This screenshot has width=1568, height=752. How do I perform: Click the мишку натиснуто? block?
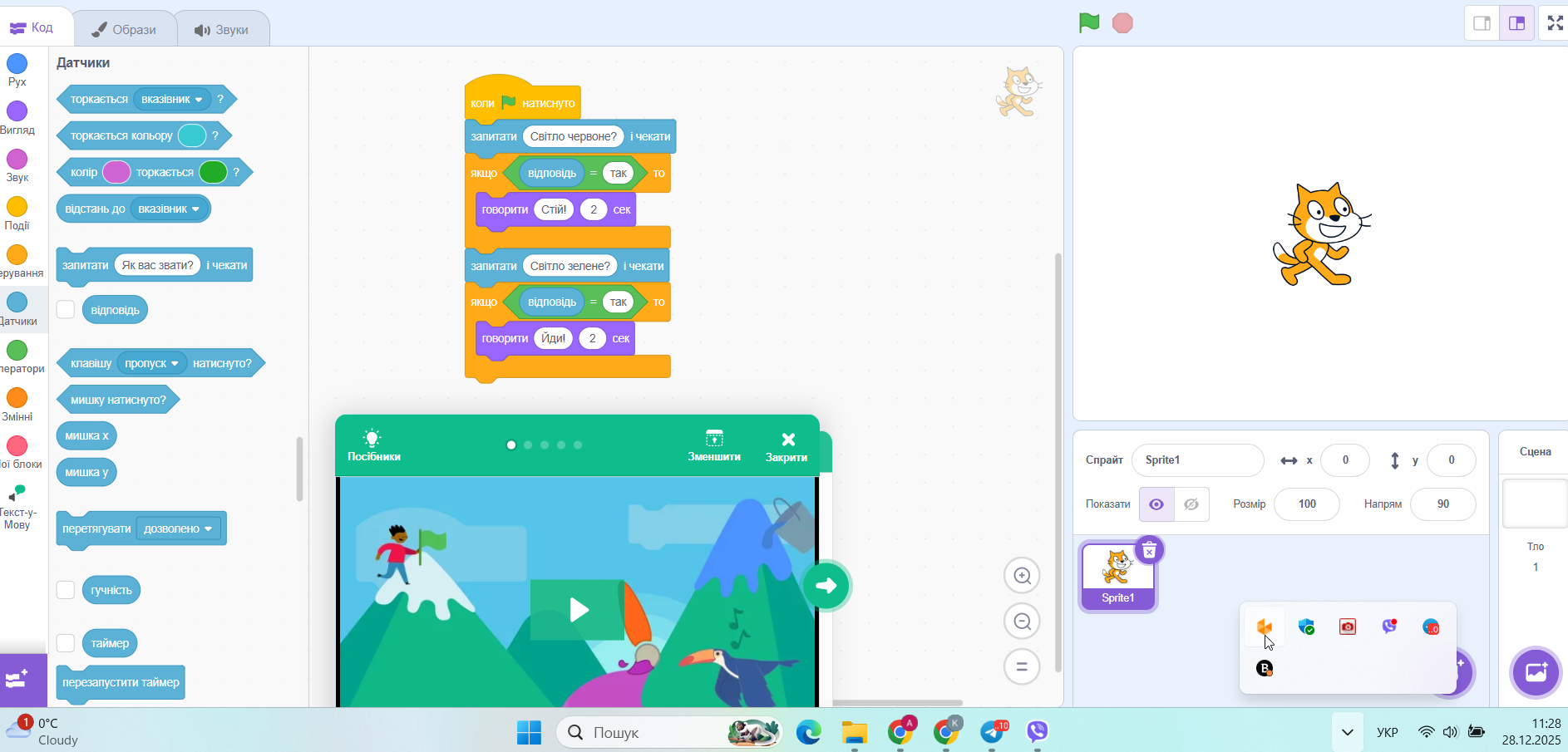coord(118,400)
